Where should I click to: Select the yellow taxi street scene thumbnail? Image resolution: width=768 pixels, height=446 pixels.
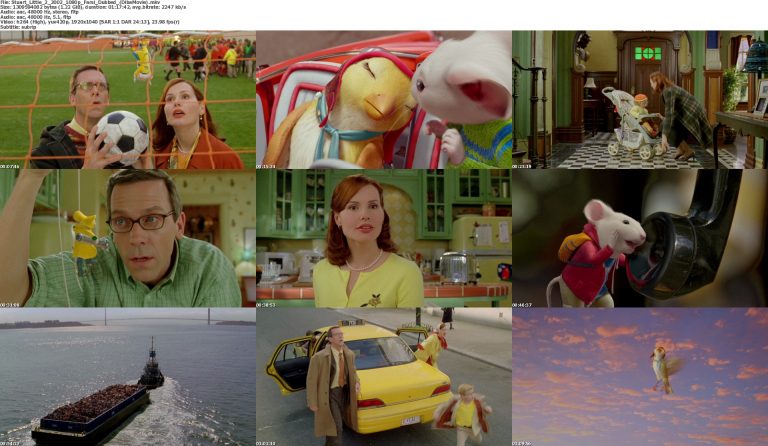point(384,376)
